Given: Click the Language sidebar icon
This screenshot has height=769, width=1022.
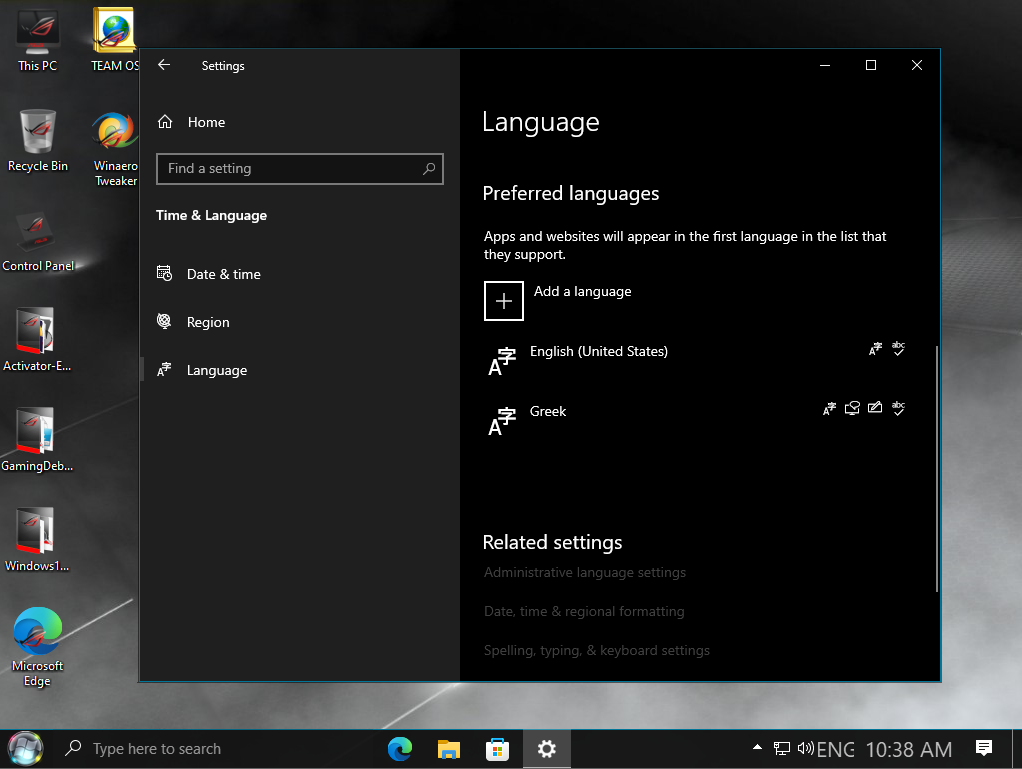Looking at the screenshot, I should pos(164,370).
